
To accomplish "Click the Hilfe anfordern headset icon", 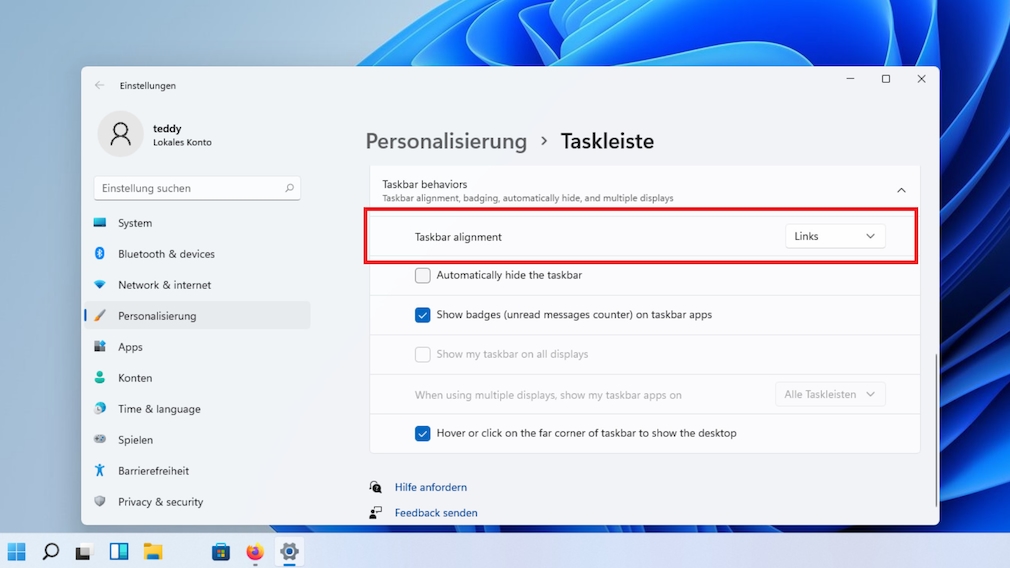I will pos(376,487).
